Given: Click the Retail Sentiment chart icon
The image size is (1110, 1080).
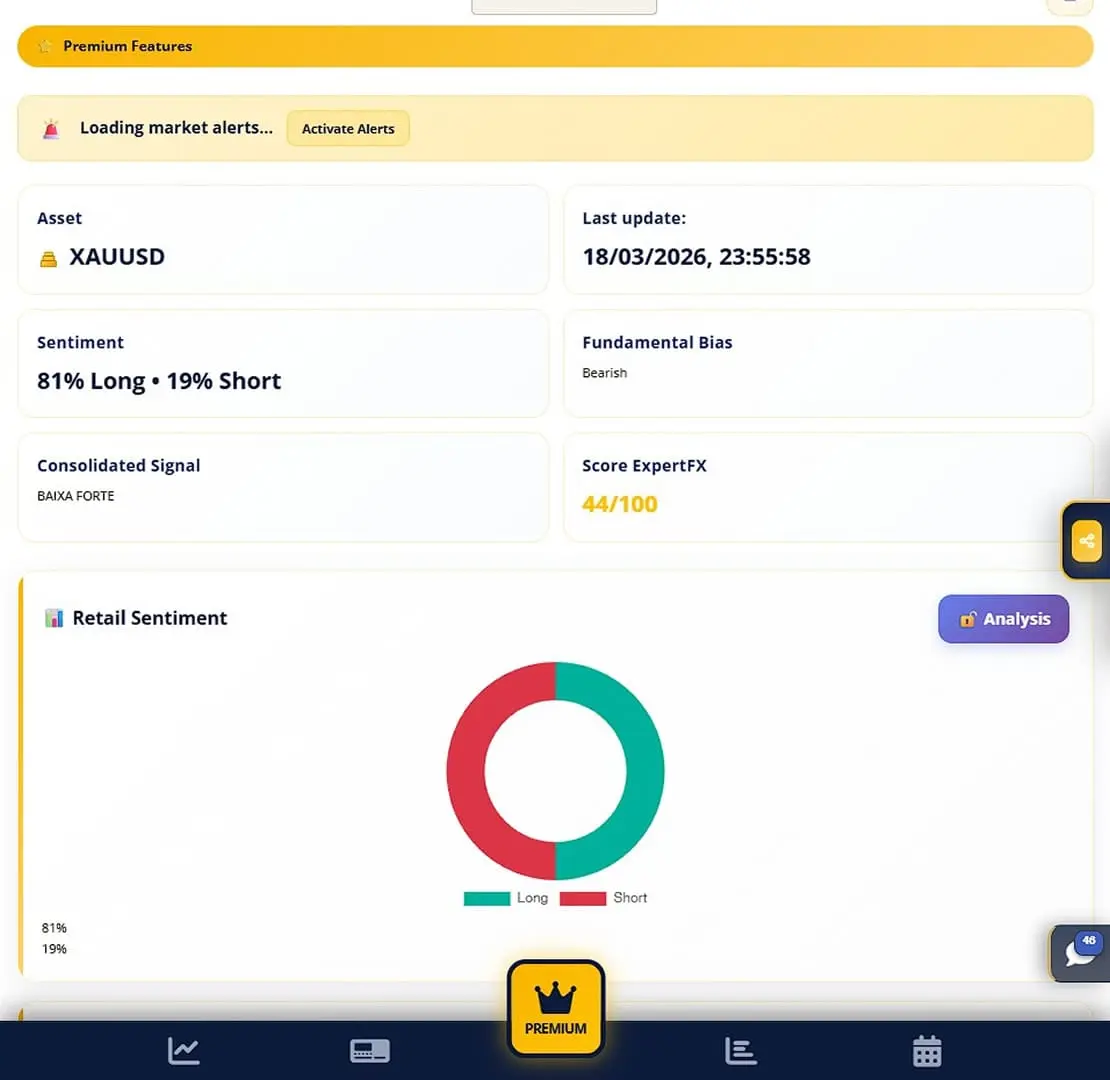Looking at the screenshot, I should tap(54, 618).
